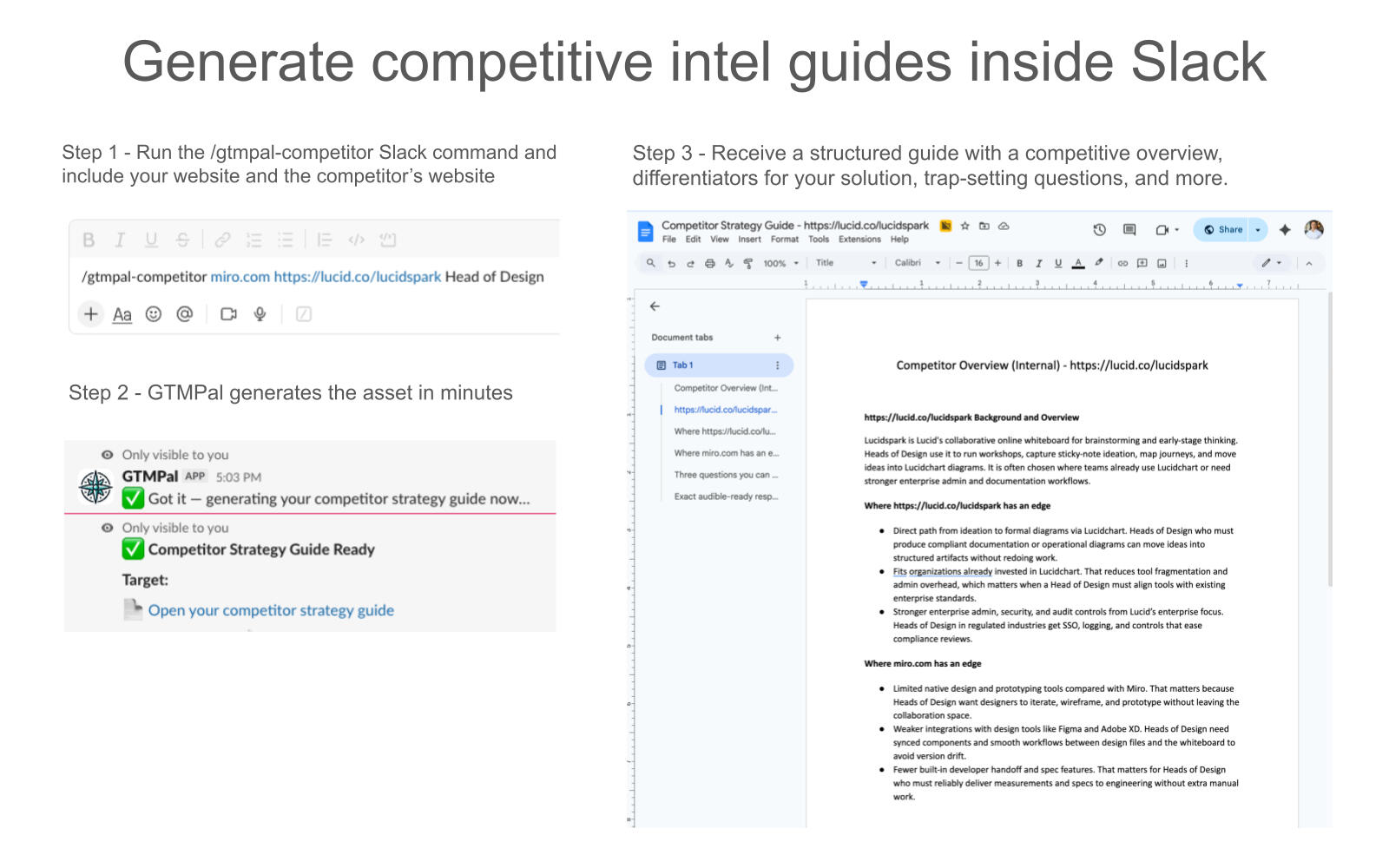
Task: Click the Docs insert link icon
Action: tap(1122, 263)
